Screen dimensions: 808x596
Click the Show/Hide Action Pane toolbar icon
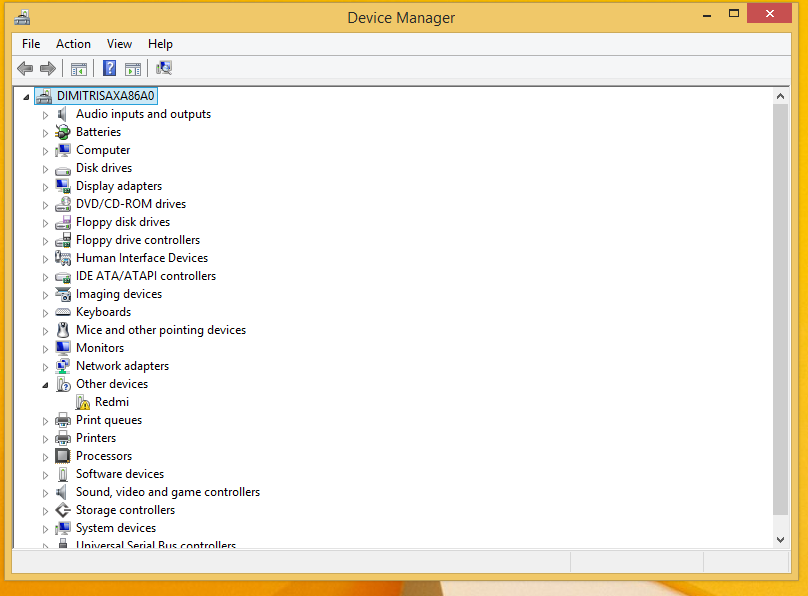coord(133,68)
